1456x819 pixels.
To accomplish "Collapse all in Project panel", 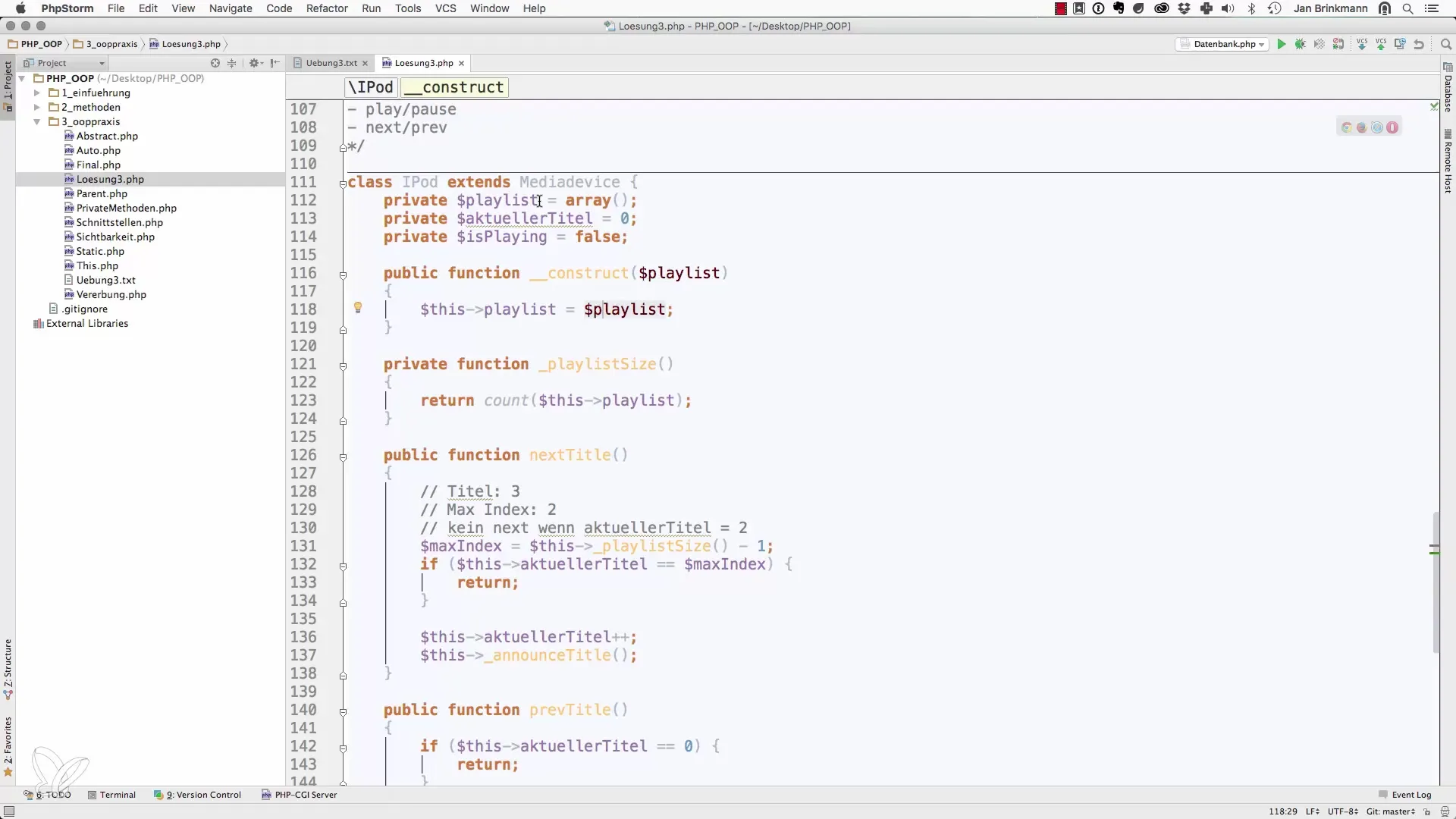I will 232,63.
